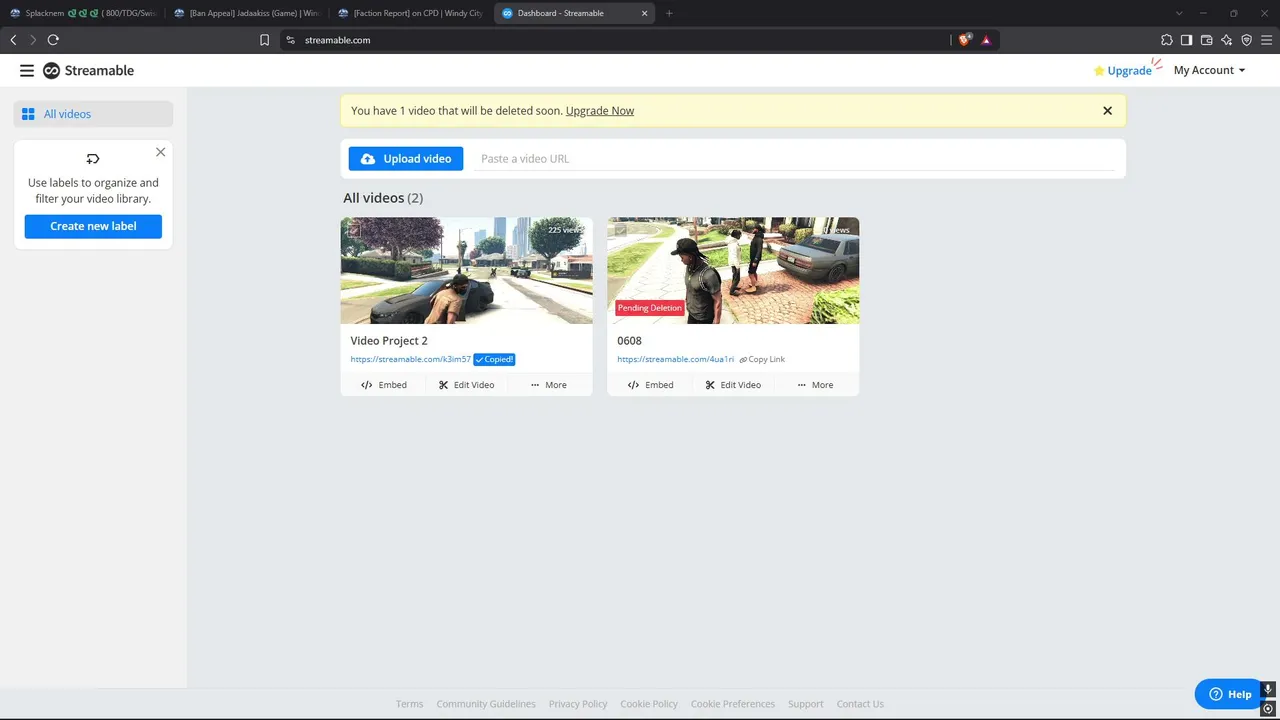The height and width of the screenshot is (720, 1280).
Task: Copy Link for the 0608 video
Action: coord(762,359)
